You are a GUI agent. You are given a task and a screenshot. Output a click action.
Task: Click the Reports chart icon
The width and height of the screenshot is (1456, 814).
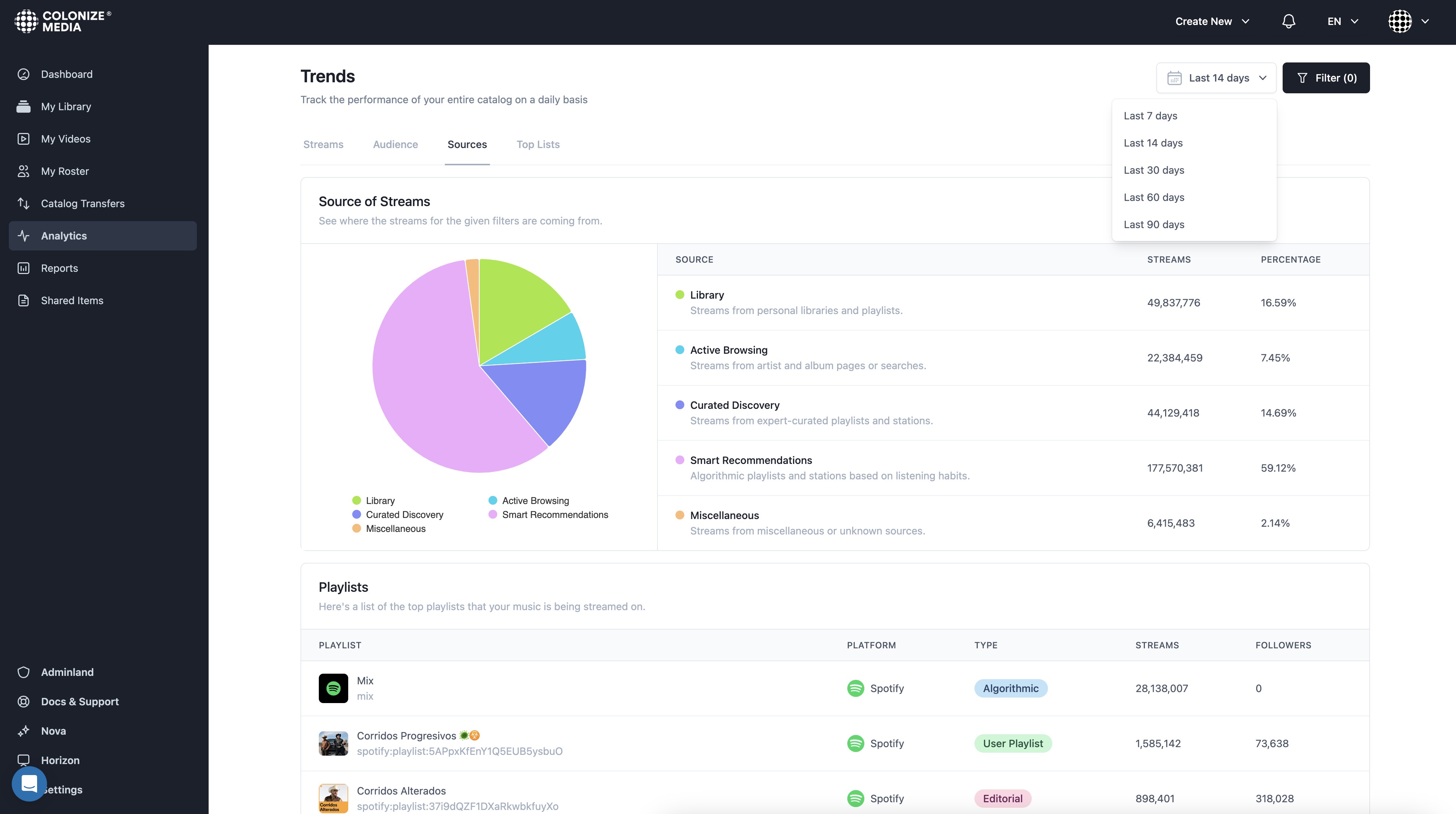coord(24,269)
